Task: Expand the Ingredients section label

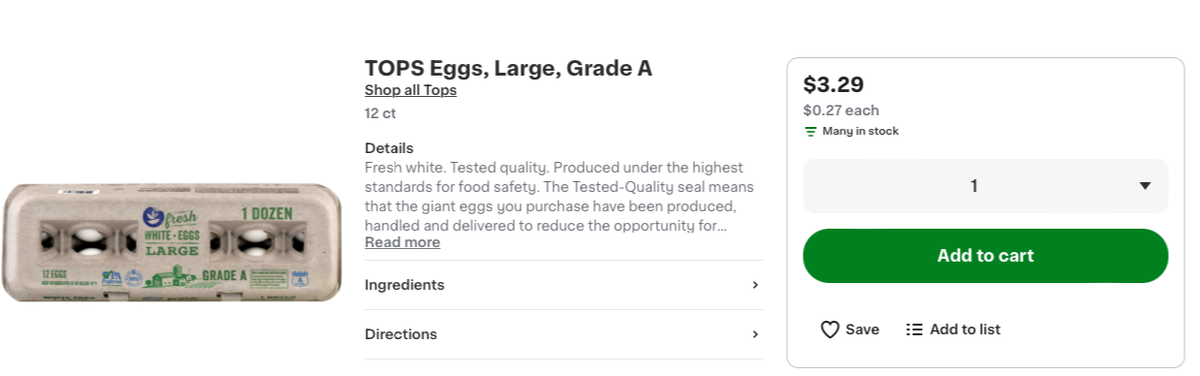Action: point(404,285)
